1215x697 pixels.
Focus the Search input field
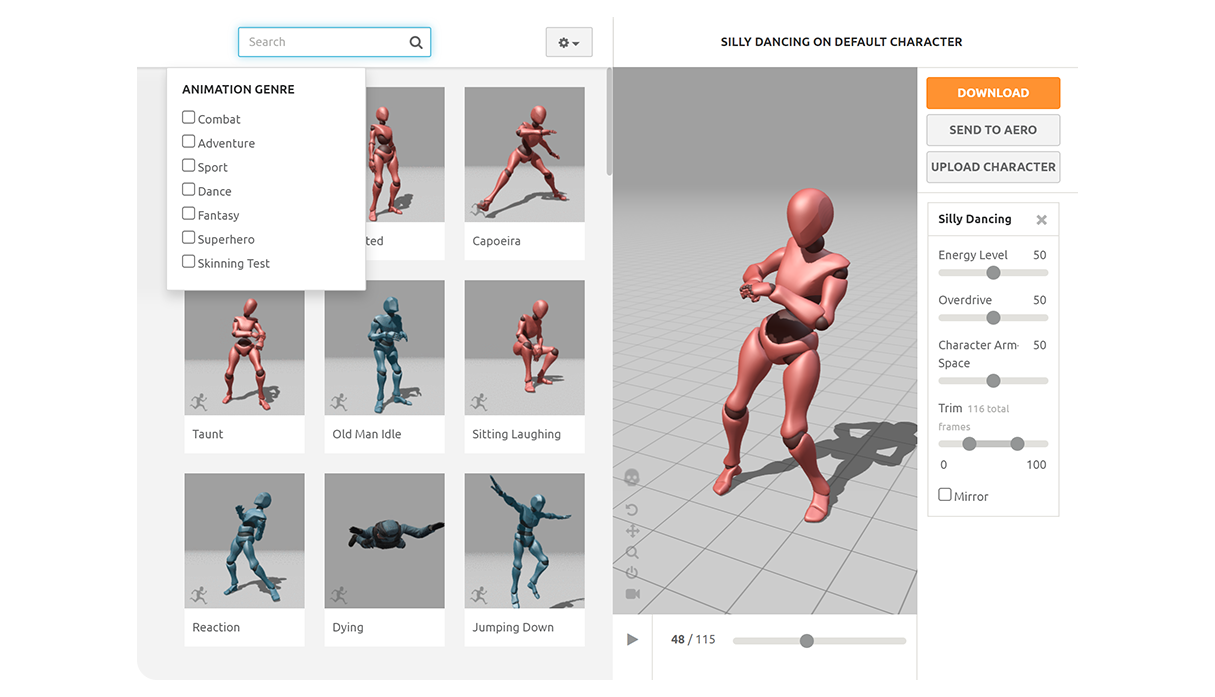tap(334, 42)
